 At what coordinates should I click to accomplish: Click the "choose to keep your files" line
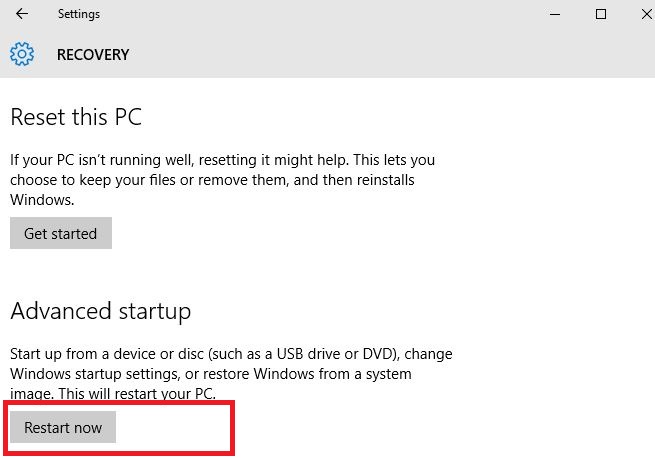click(212, 180)
